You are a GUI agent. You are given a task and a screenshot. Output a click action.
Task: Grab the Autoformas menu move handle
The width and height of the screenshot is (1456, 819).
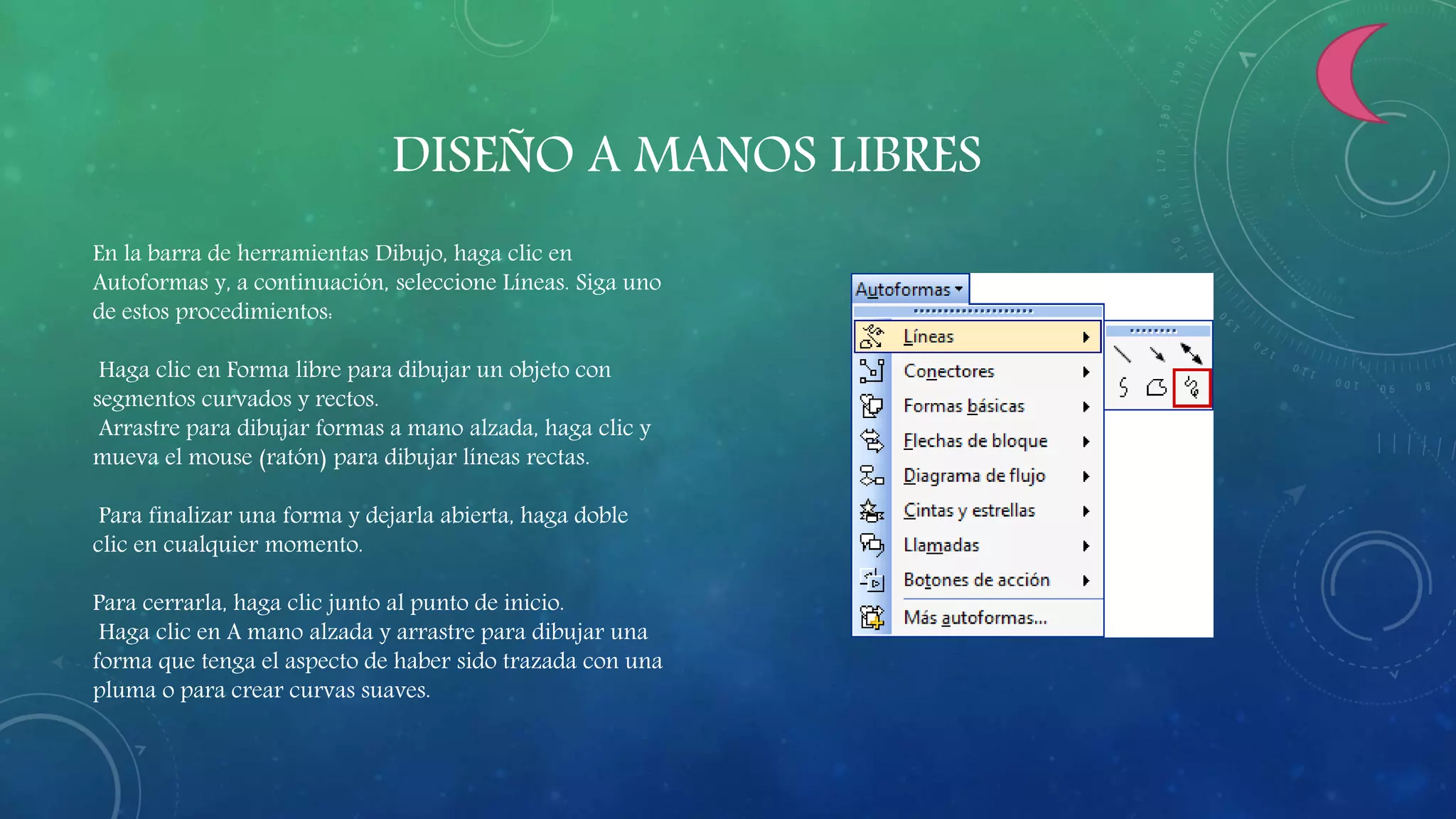(x=978, y=311)
